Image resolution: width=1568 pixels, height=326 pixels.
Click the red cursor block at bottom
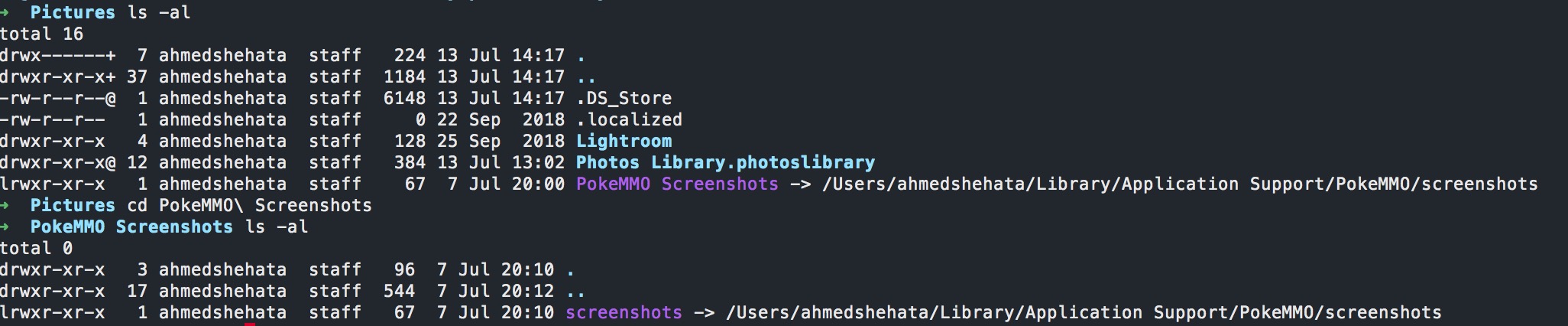pyautogui.click(x=250, y=324)
